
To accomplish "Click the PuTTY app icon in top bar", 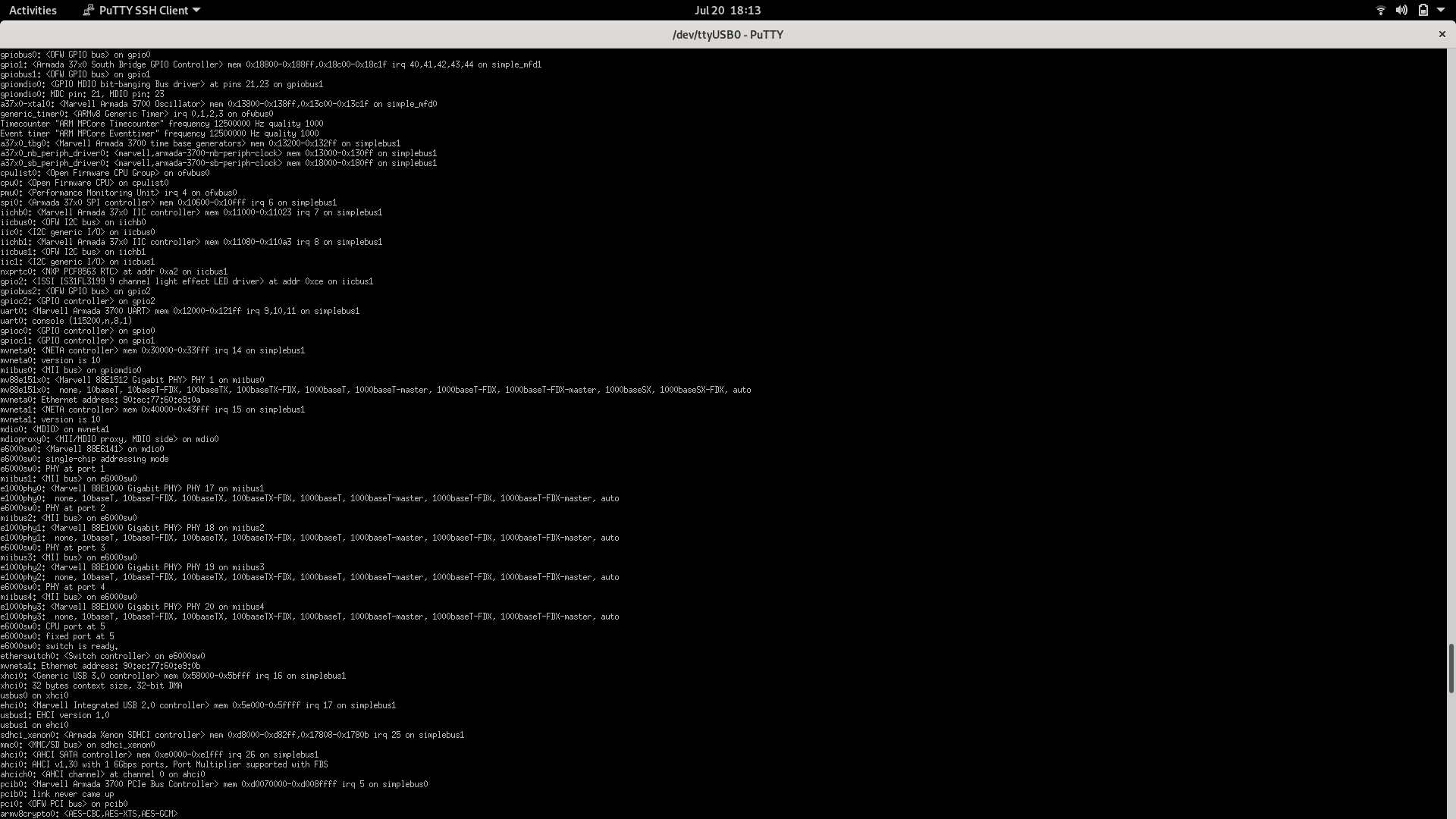I will tap(89, 10).
